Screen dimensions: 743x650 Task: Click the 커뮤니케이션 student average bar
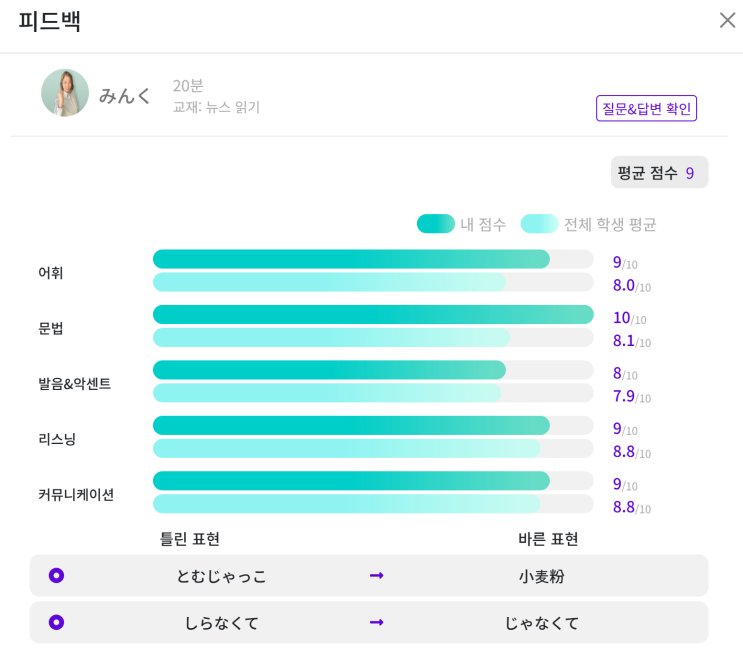[x=347, y=504]
